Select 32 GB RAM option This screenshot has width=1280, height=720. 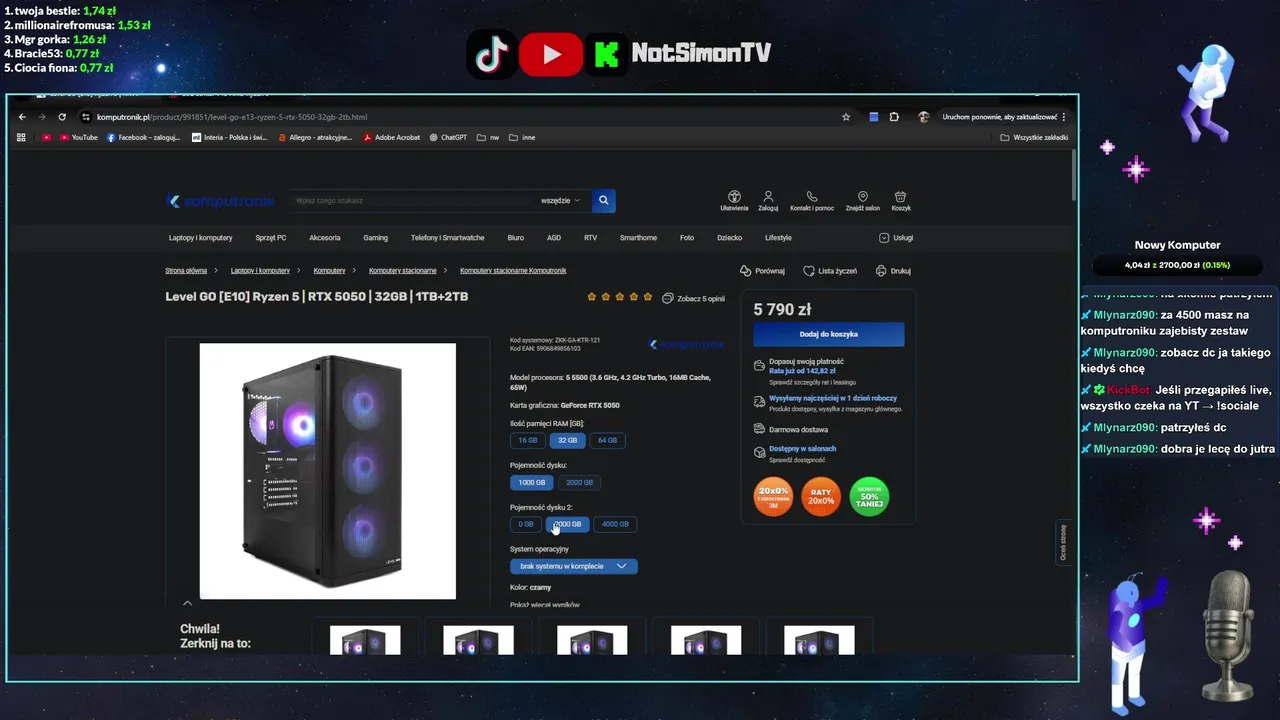568,440
